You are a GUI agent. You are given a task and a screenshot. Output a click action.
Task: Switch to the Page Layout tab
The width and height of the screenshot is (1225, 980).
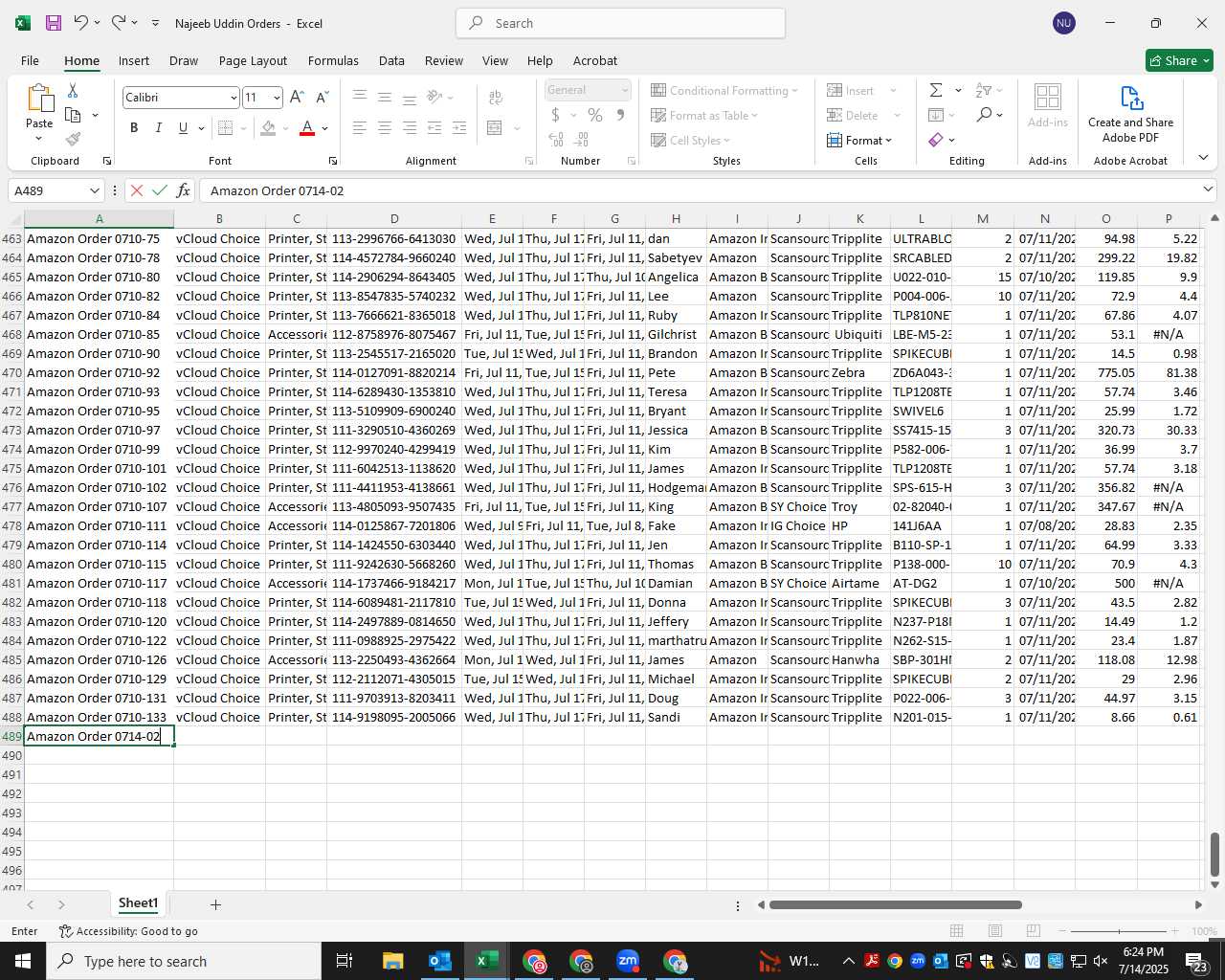[253, 60]
